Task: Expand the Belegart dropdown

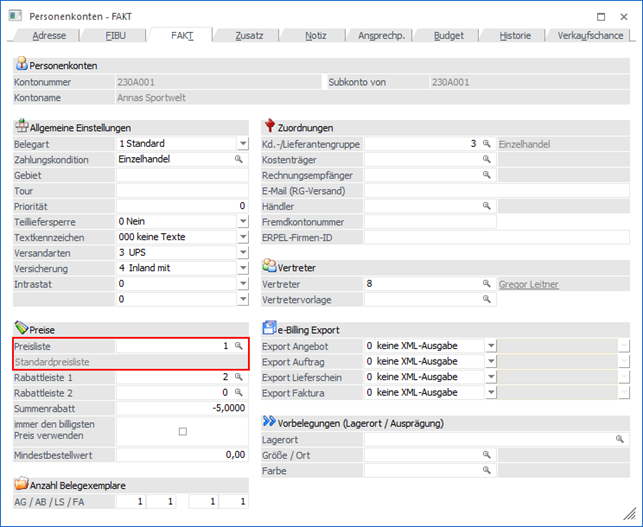Action: (x=242, y=144)
